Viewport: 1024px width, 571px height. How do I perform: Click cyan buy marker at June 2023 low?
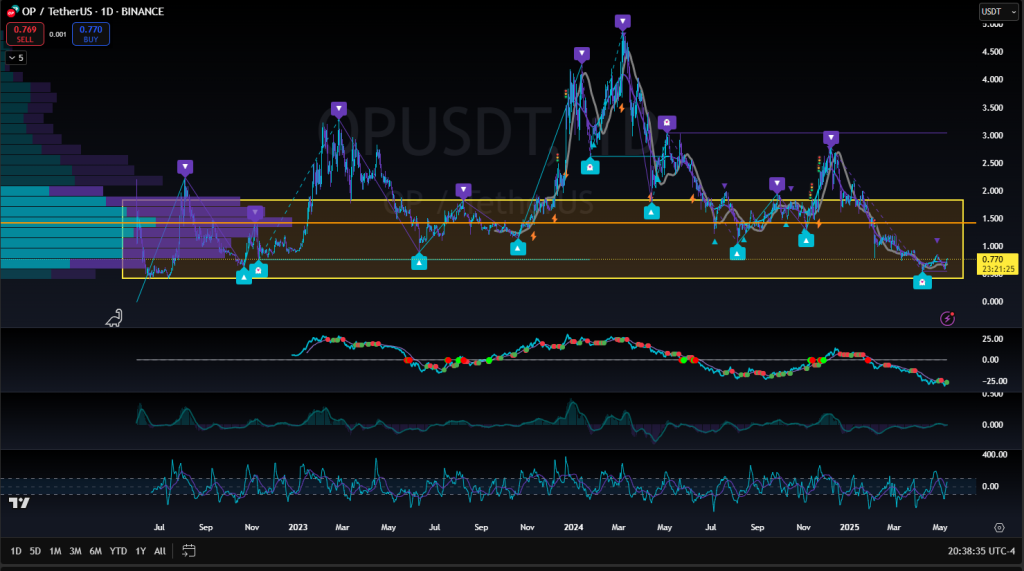[x=419, y=263]
